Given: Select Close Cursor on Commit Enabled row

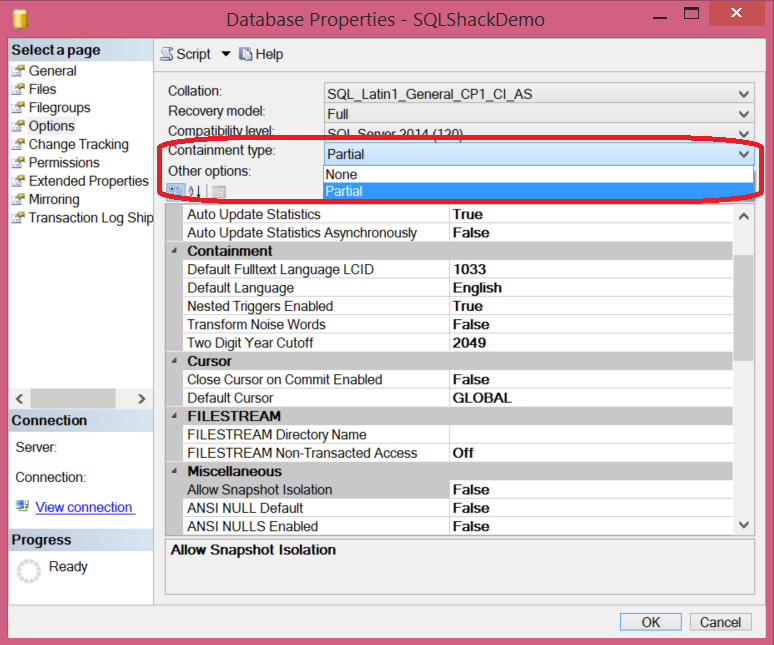Looking at the screenshot, I should pyautogui.click(x=458, y=379).
